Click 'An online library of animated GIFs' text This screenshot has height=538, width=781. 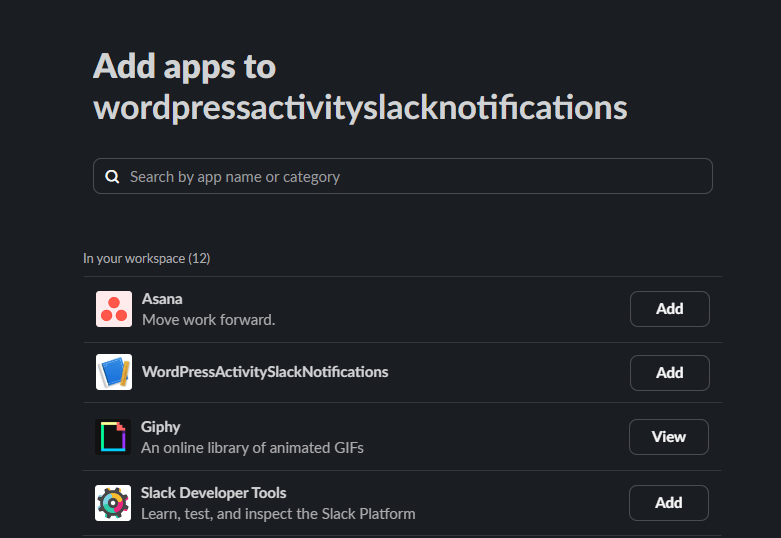point(252,448)
